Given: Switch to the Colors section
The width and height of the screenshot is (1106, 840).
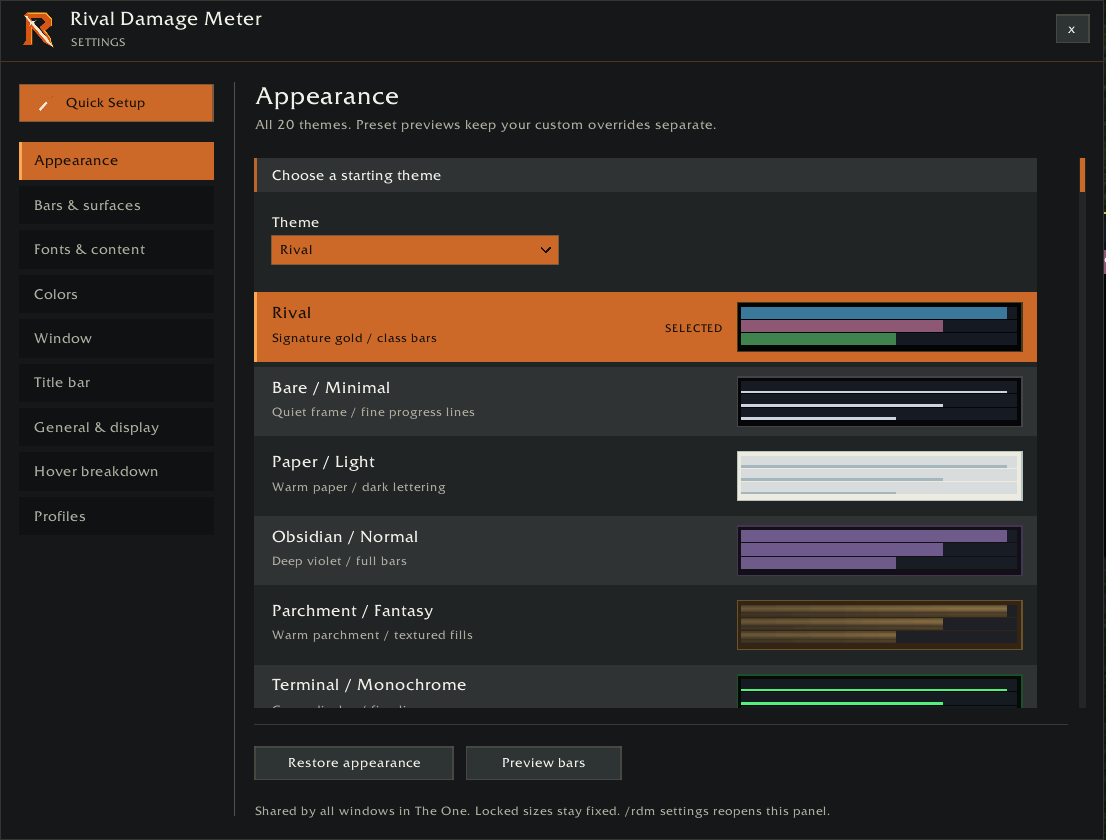Looking at the screenshot, I should (116, 294).
